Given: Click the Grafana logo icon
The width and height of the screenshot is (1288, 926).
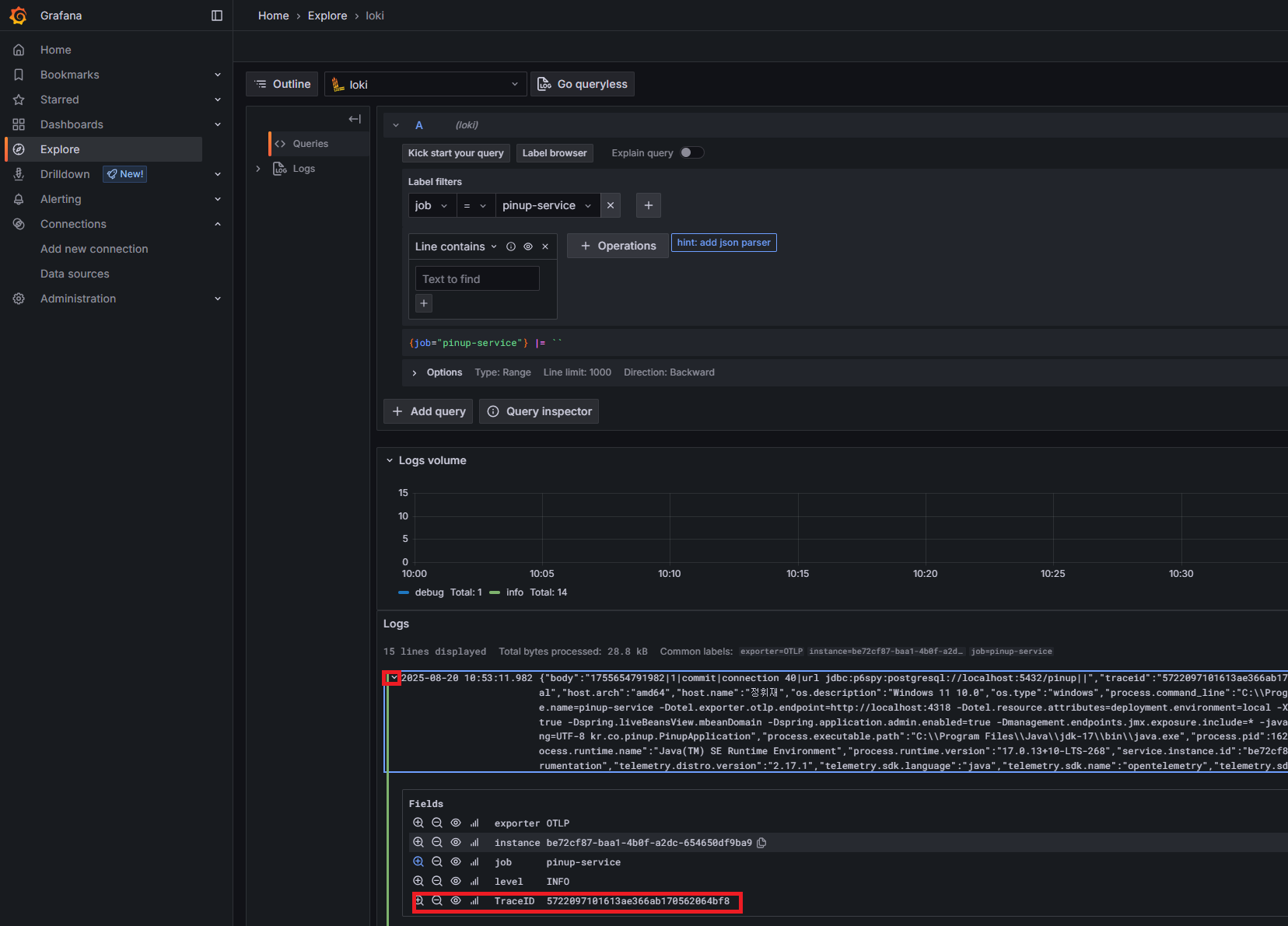Looking at the screenshot, I should coord(18,16).
